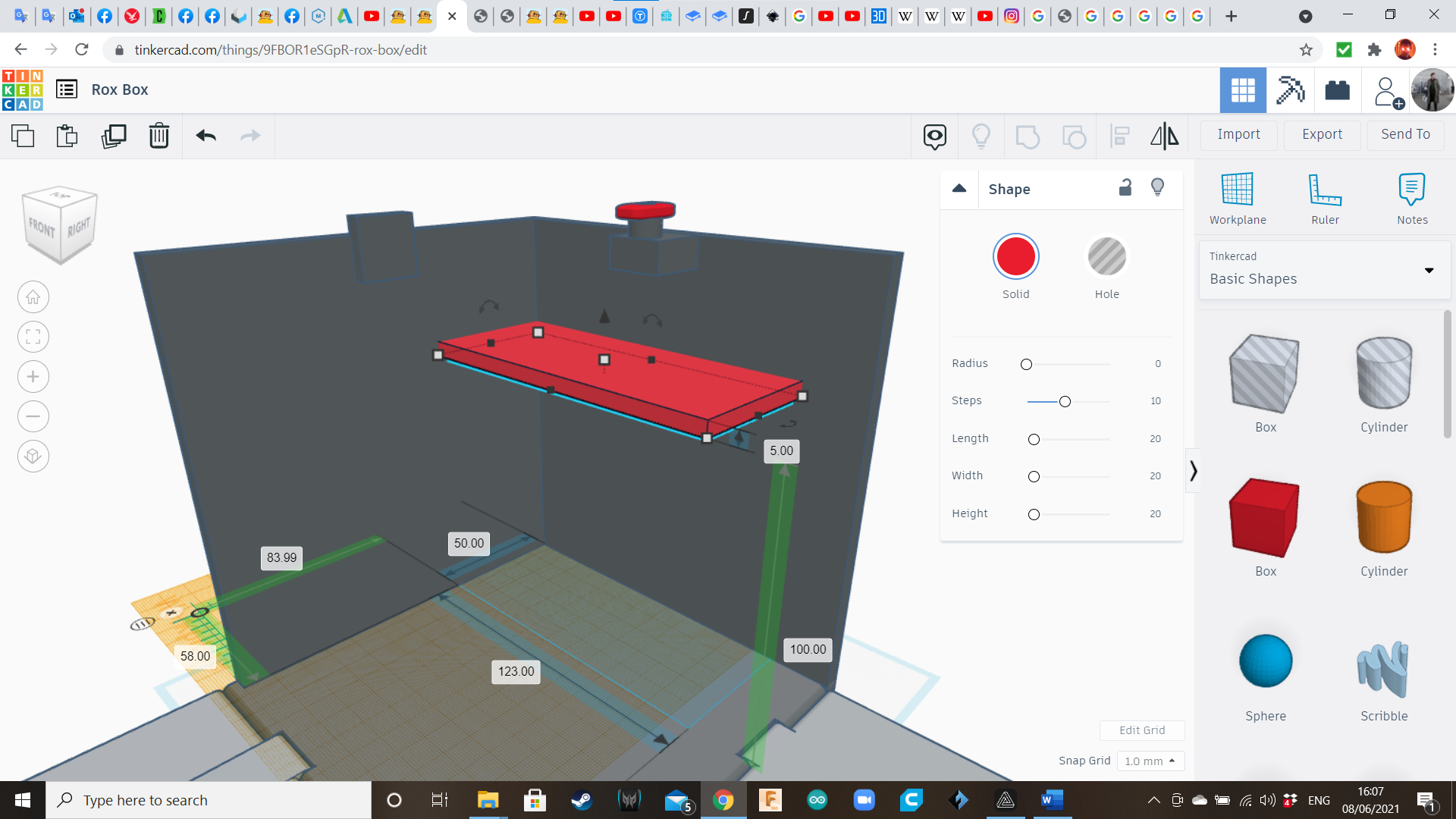Open the Snap Grid 1.0 mm dropdown
This screenshot has width=1456, height=819.
[1150, 761]
